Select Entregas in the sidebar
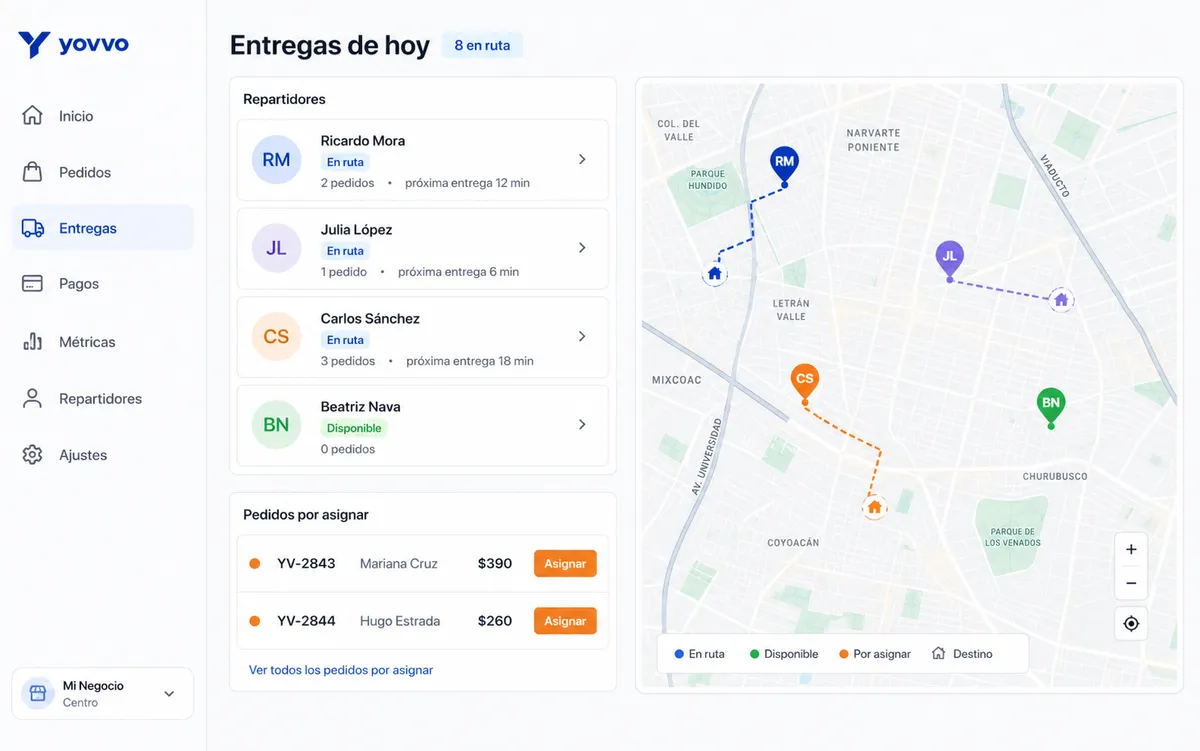Viewport: 1200px width, 751px height. pyautogui.click(x=102, y=228)
